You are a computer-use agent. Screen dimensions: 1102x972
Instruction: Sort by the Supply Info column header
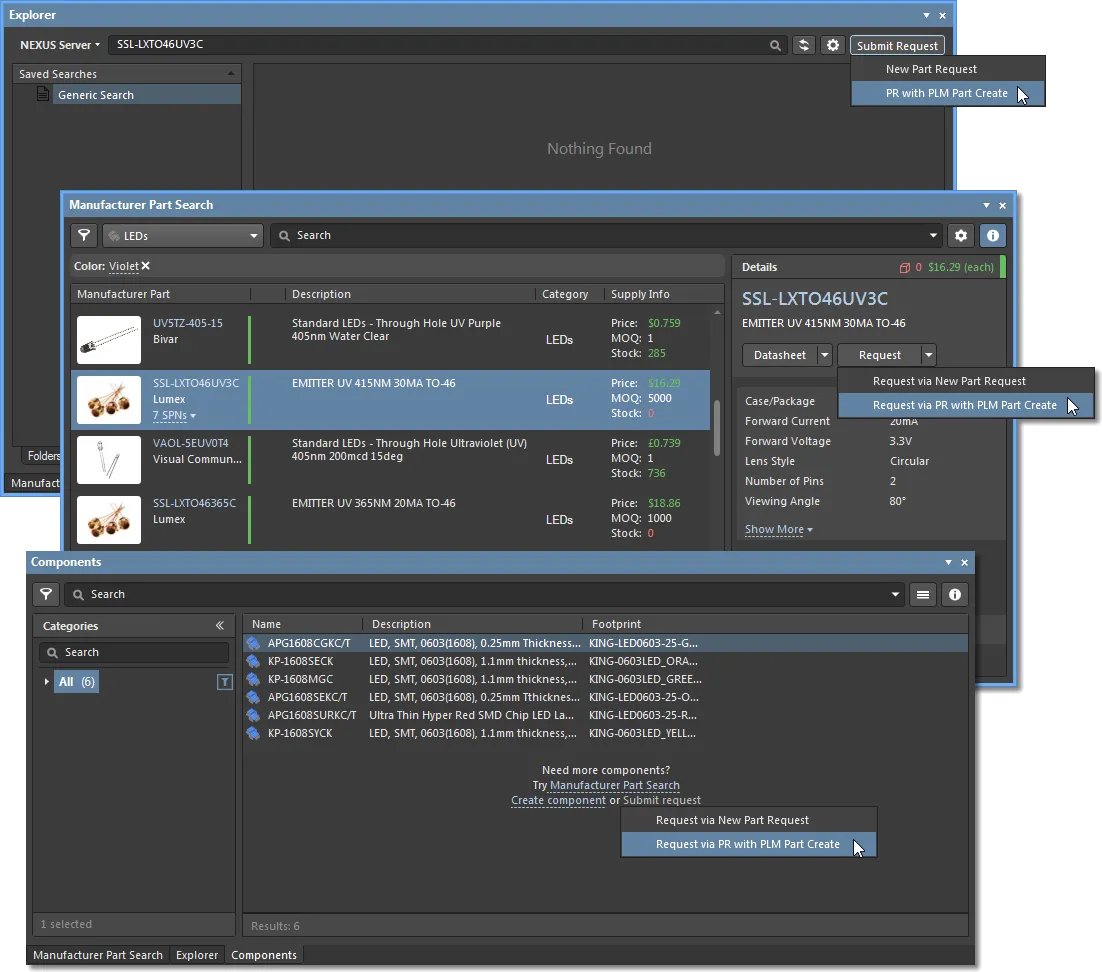[x=640, y=294]
